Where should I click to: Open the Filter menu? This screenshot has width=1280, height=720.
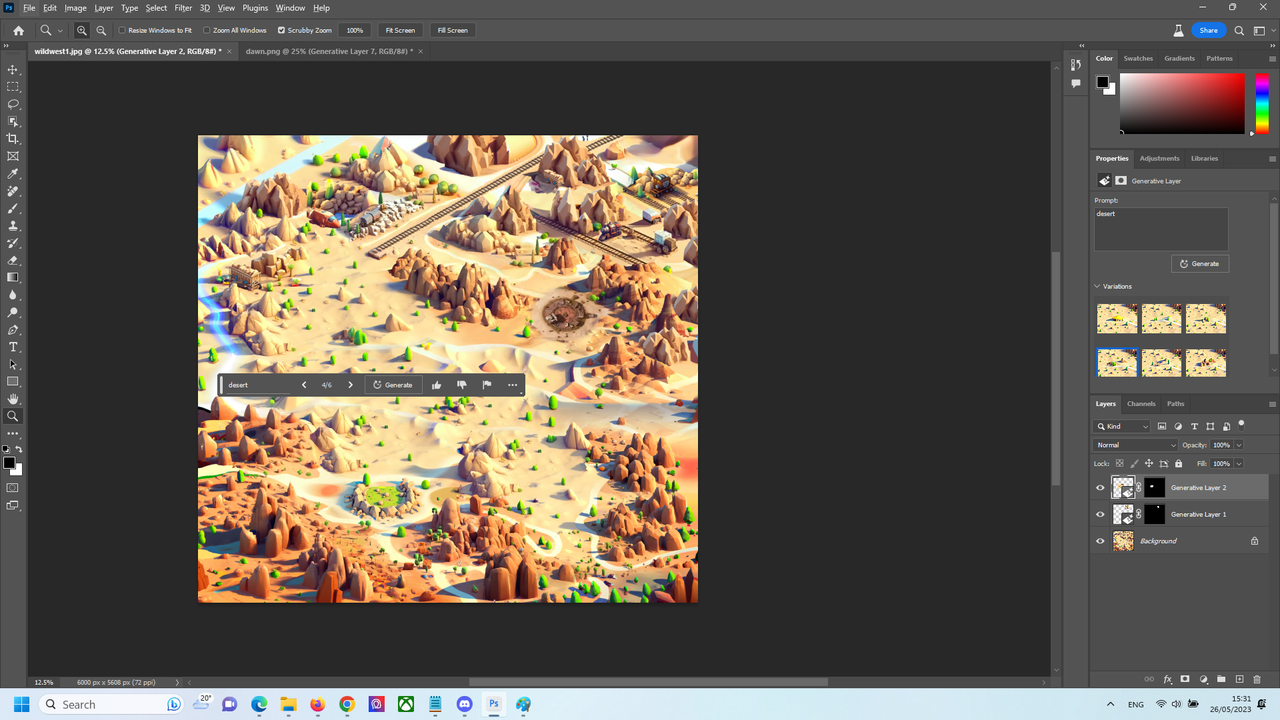click(x=183, y=7)
